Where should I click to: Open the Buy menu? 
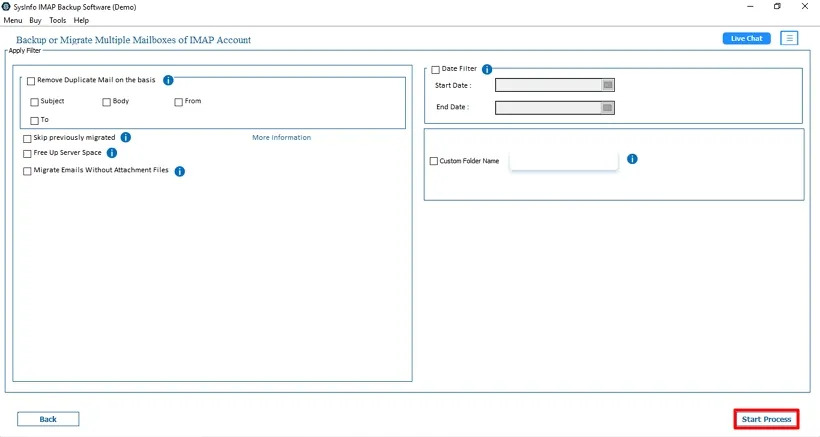click(35, 20)
